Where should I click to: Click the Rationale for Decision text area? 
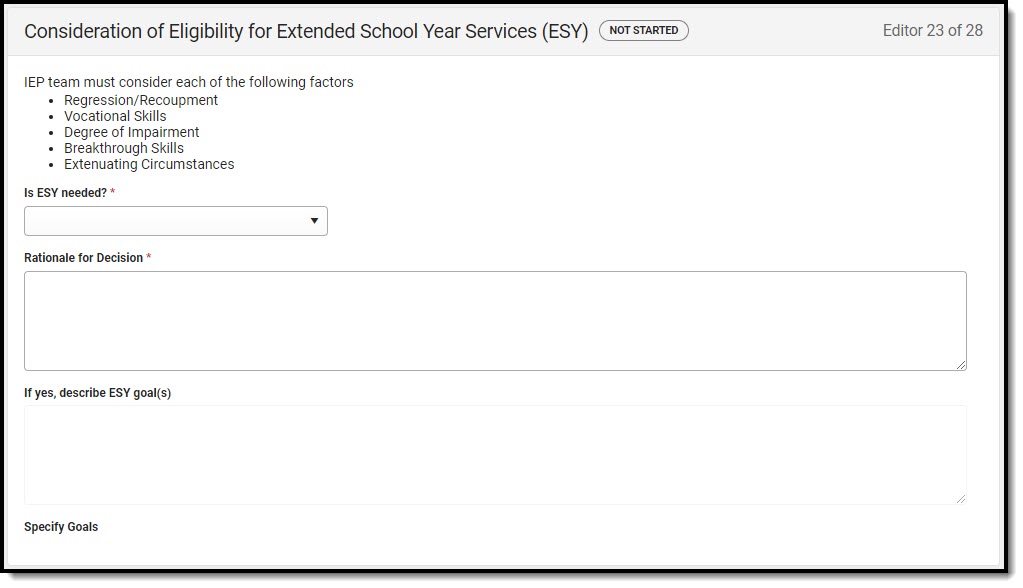tap(495, 321)
